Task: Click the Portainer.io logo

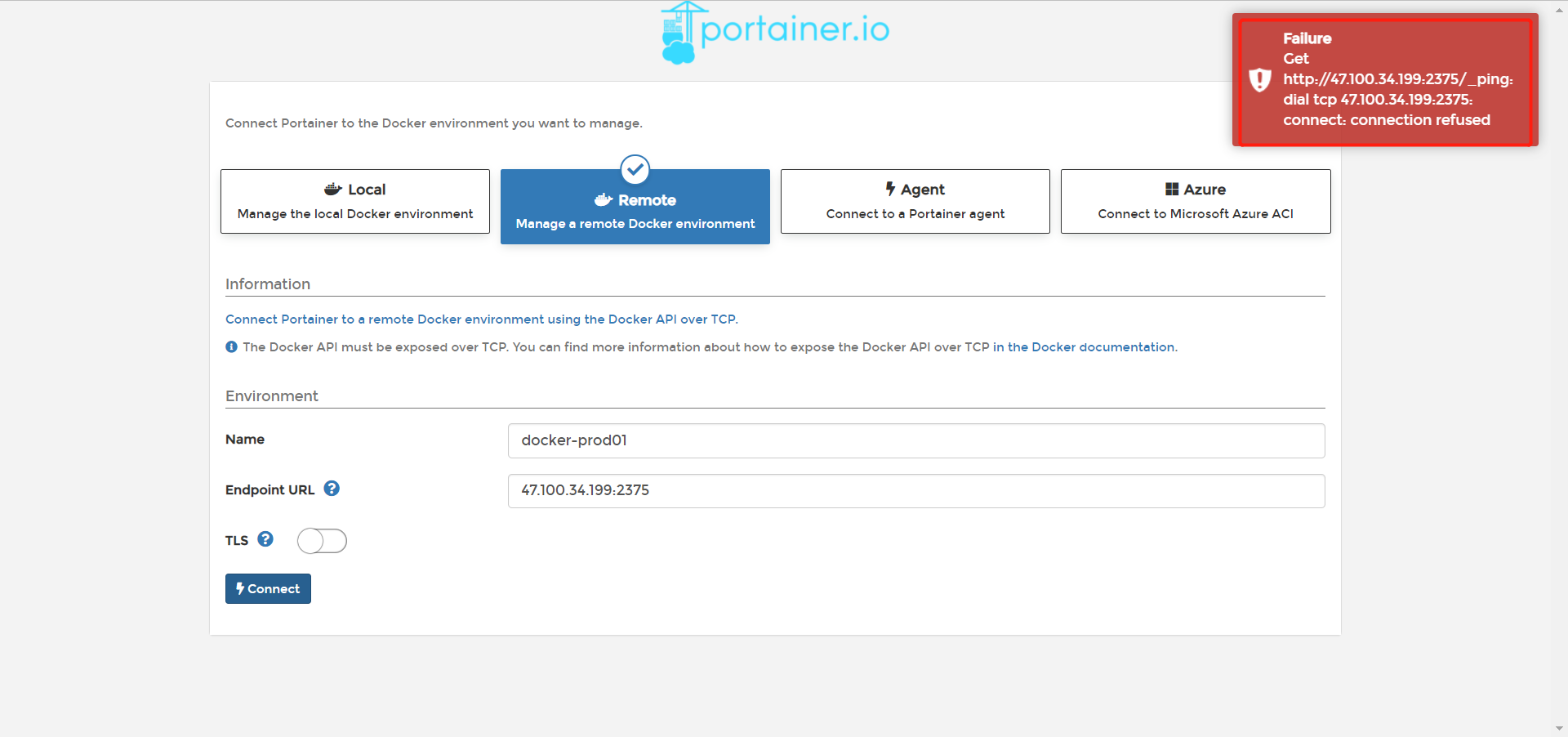Action: (x=774, y=33)
